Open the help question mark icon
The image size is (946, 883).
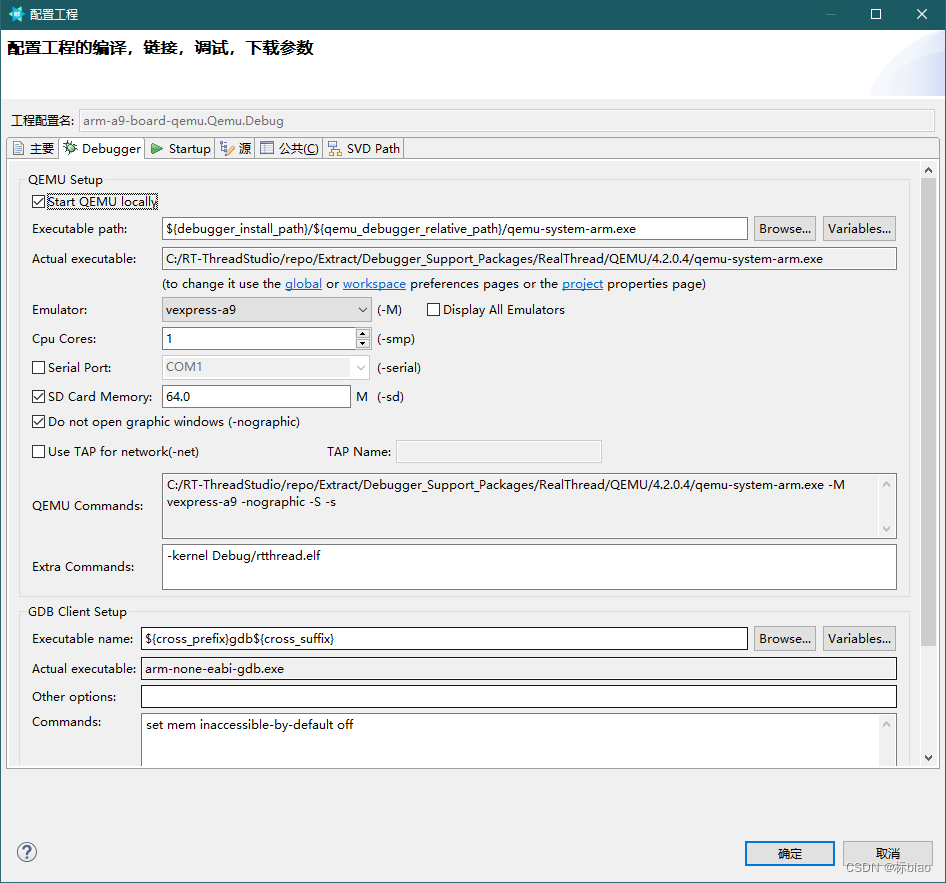[x=26, y=852]
